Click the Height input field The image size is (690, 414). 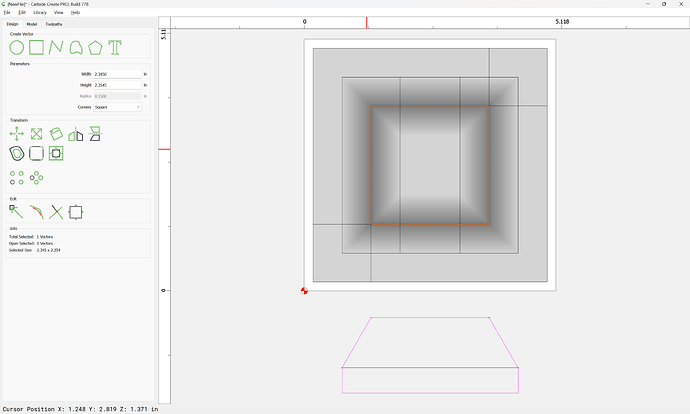117,85
